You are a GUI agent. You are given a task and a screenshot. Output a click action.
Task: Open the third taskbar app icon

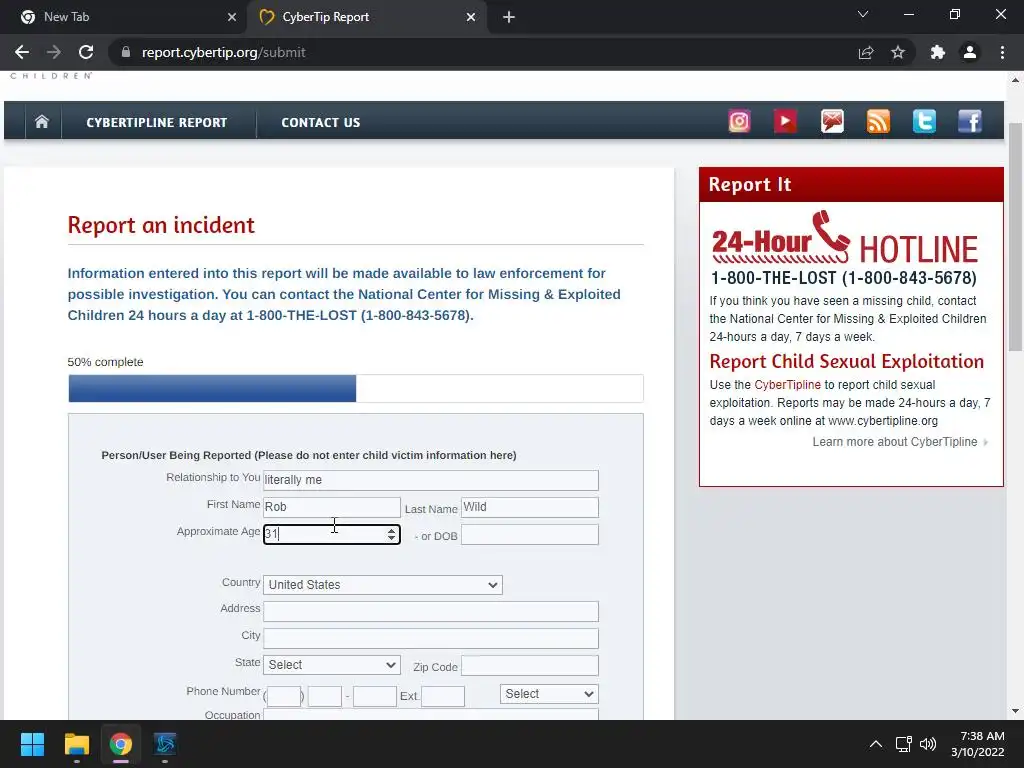[165, 744]
